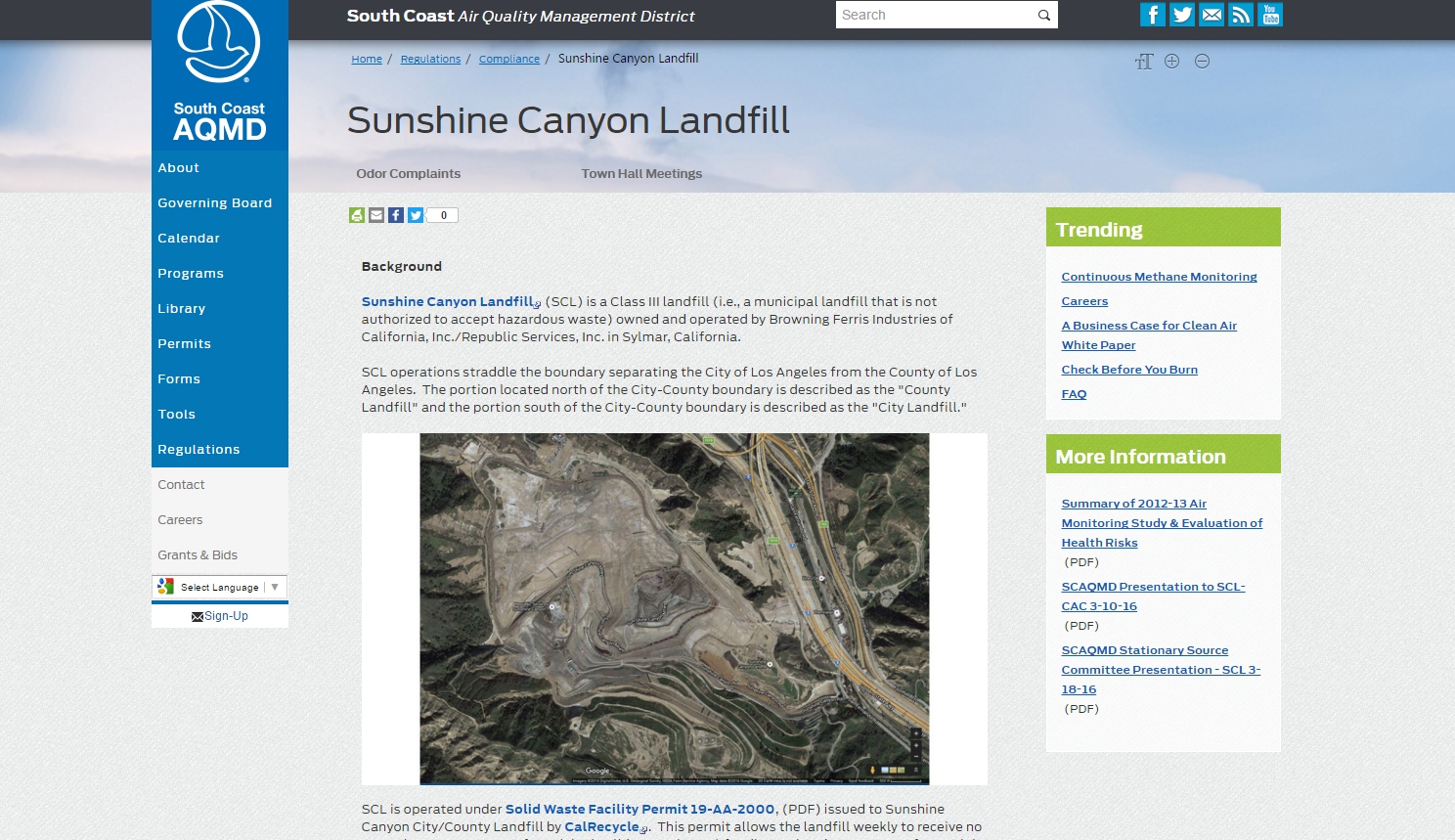Click the landfill satellite map image
Viewport: 1455px width, 840px height.
(x=674, y=608)
